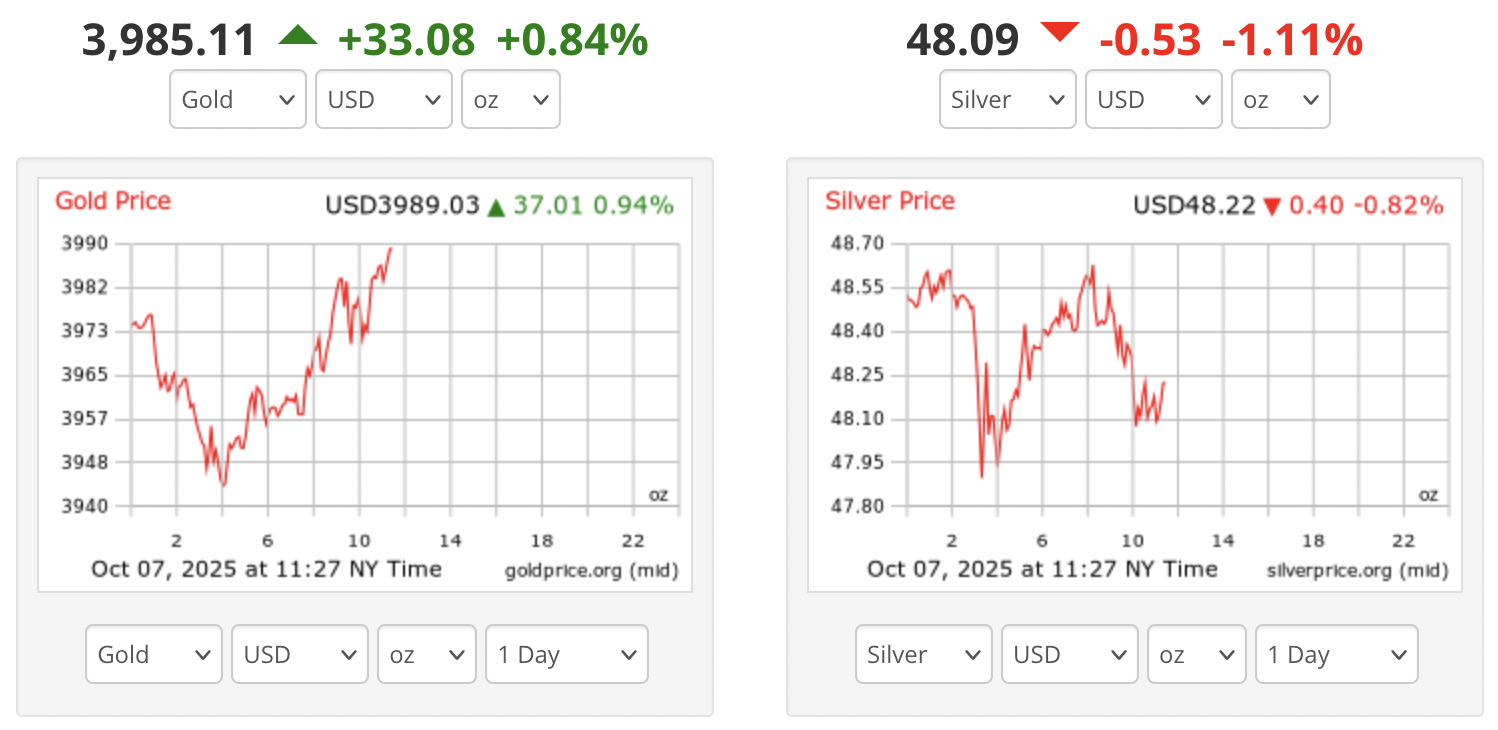Open top USD currency dropdown beside Gold

[x=384, y=99]
